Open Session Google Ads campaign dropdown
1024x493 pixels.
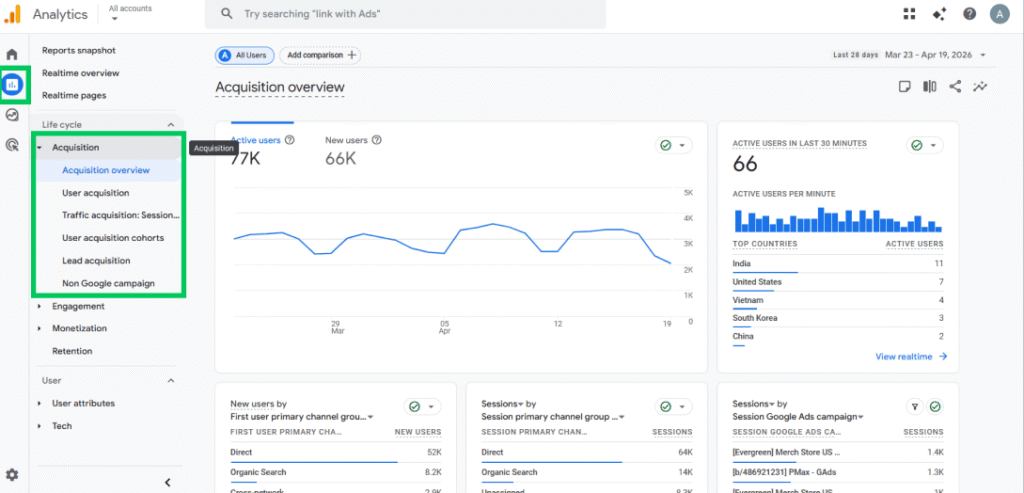(798, 417)
